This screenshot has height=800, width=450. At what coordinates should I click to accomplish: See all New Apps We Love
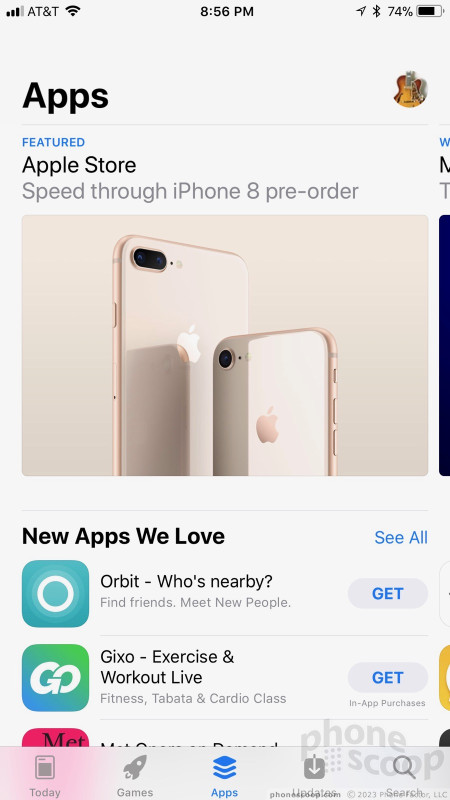401,537
